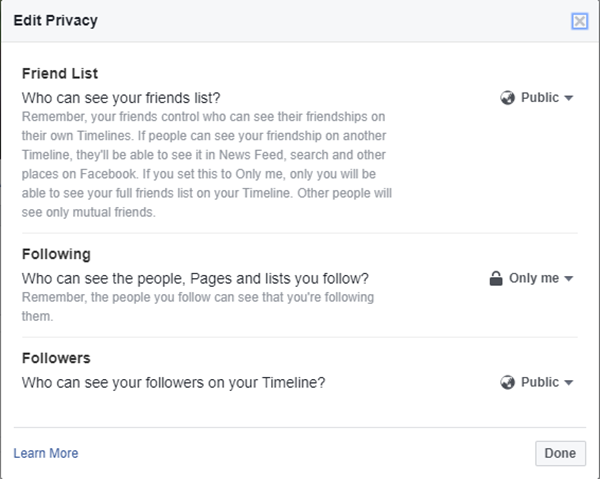Select the Following section heading

(x=56, y=254)
